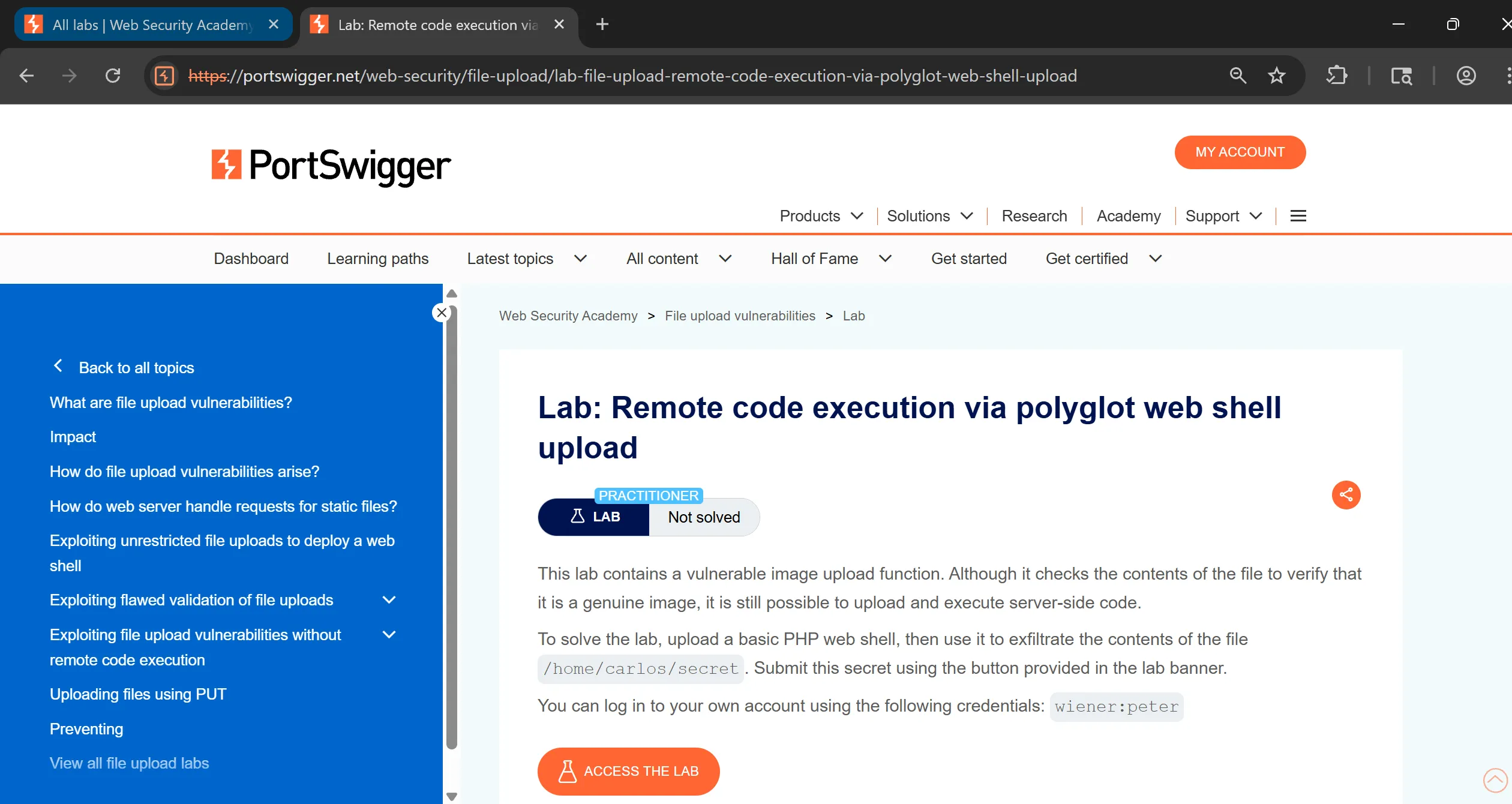Expand Exploiting flawed validation of file uploads
Viewport: 1512px width, 804px height.
point(389,600)
